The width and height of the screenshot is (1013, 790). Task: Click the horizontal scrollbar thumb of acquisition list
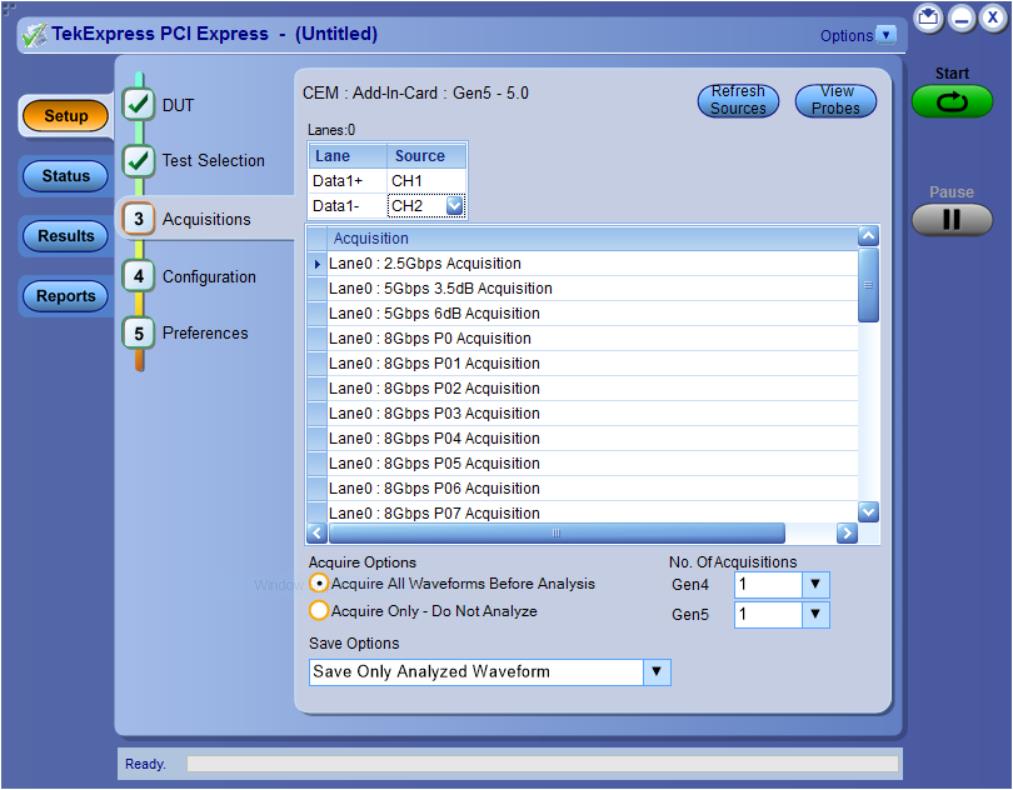pos(556,534)
